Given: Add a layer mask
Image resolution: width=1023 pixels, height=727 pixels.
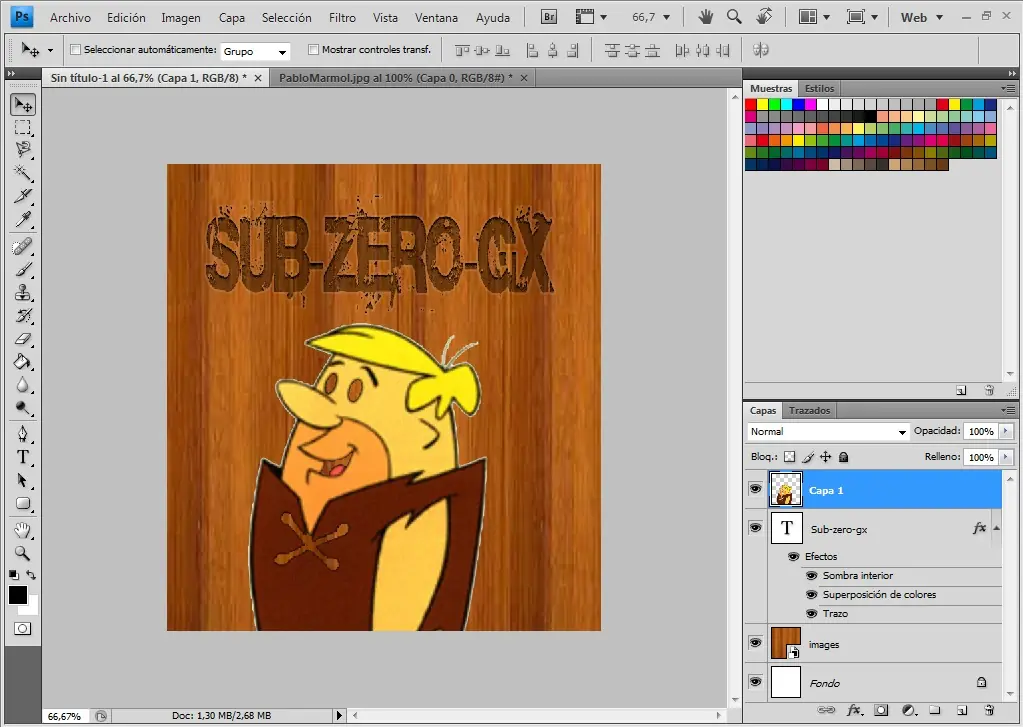Looking at the screenshot, I should pyautogui.click(x=881, y=710).
